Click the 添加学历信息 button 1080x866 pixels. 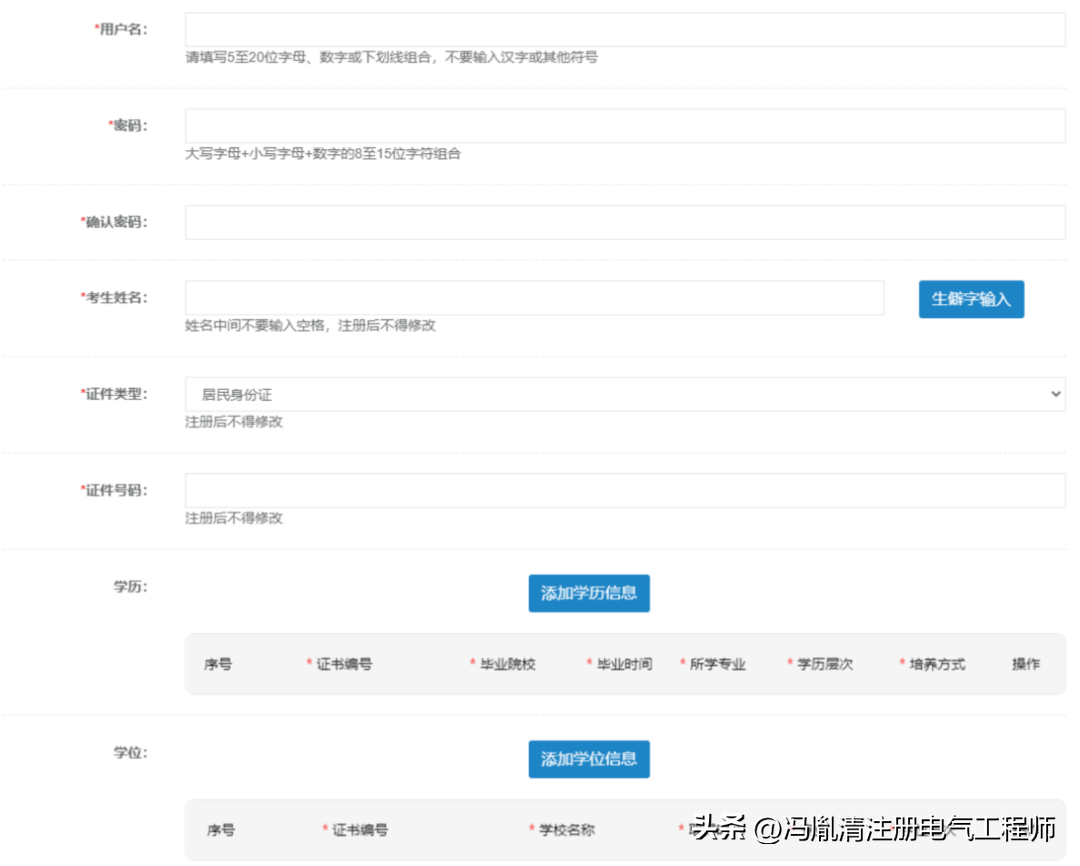pyautogui.click(x=589, y=593)
